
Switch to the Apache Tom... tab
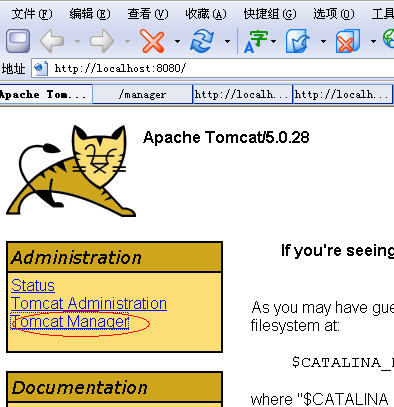tap(46, 94)
